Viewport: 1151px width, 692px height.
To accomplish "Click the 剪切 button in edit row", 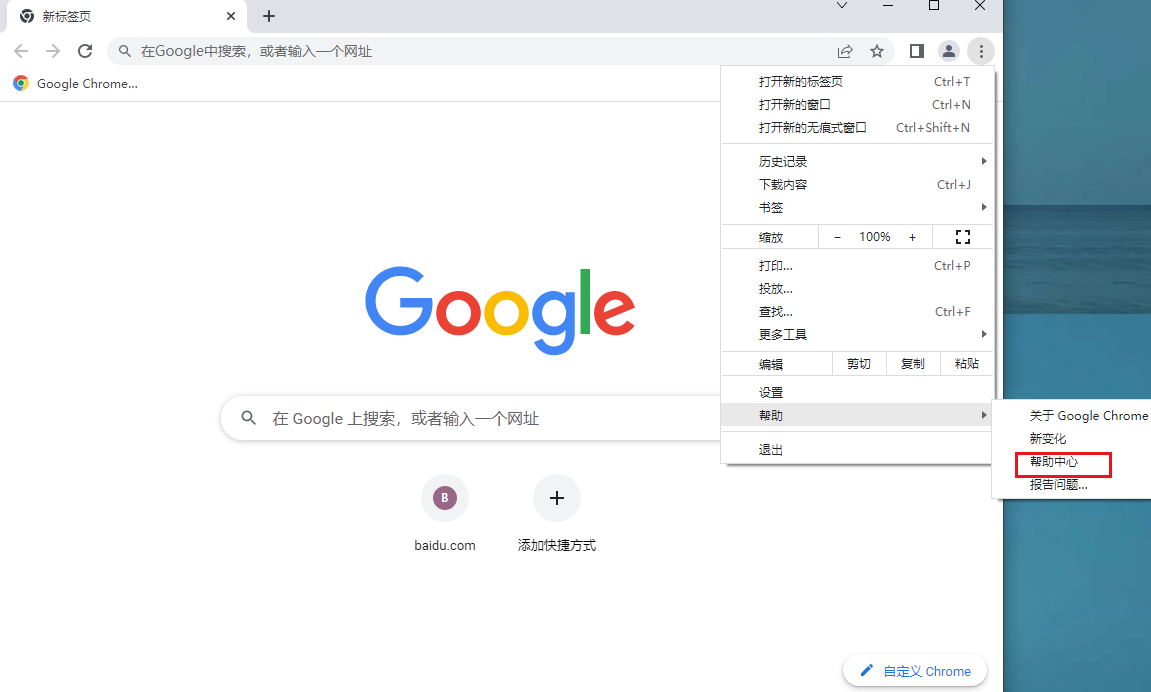I will (859, 364).
